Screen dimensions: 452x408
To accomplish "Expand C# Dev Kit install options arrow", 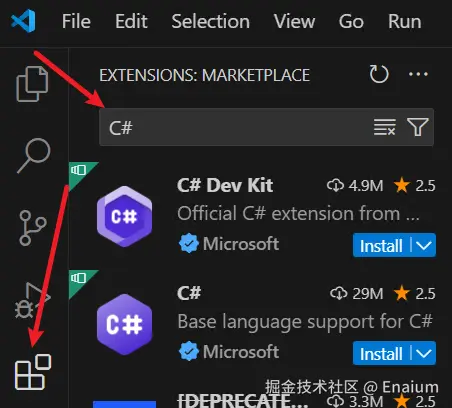I will pyautogui.click(x=424, y=245).
